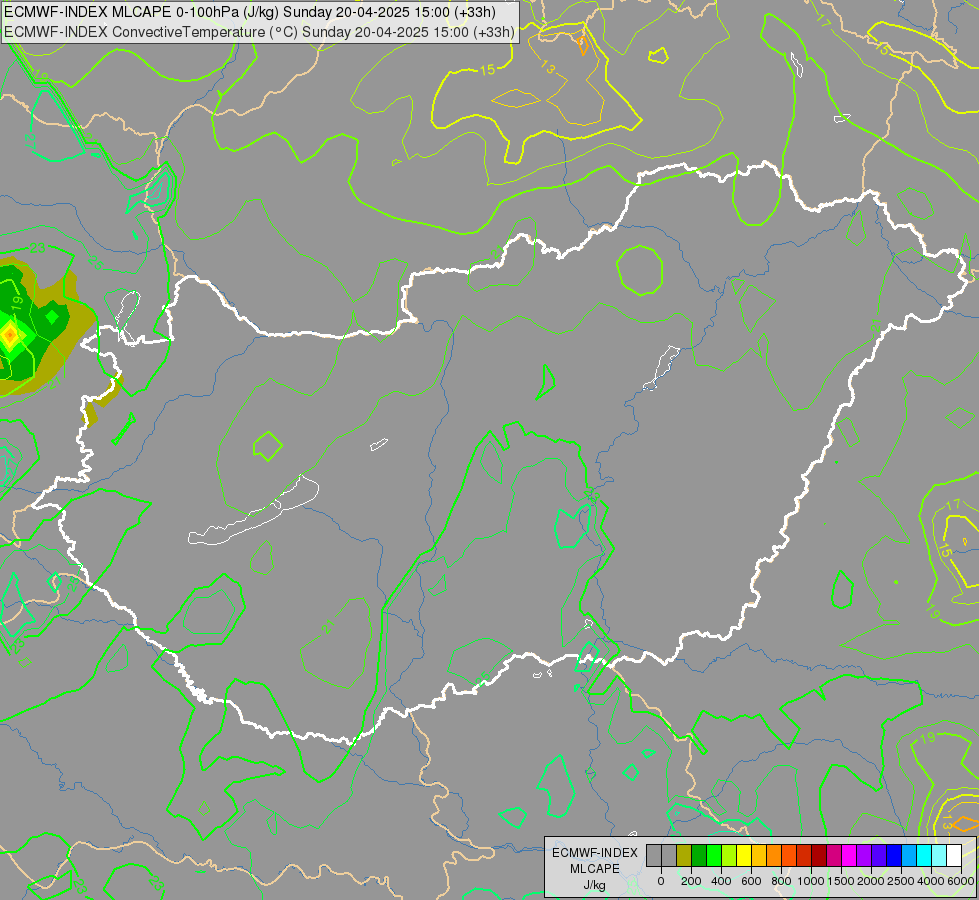Click the olive swatch in the MLCAPE legend
This screenshot has height=900, width=979.
[684, 855]
